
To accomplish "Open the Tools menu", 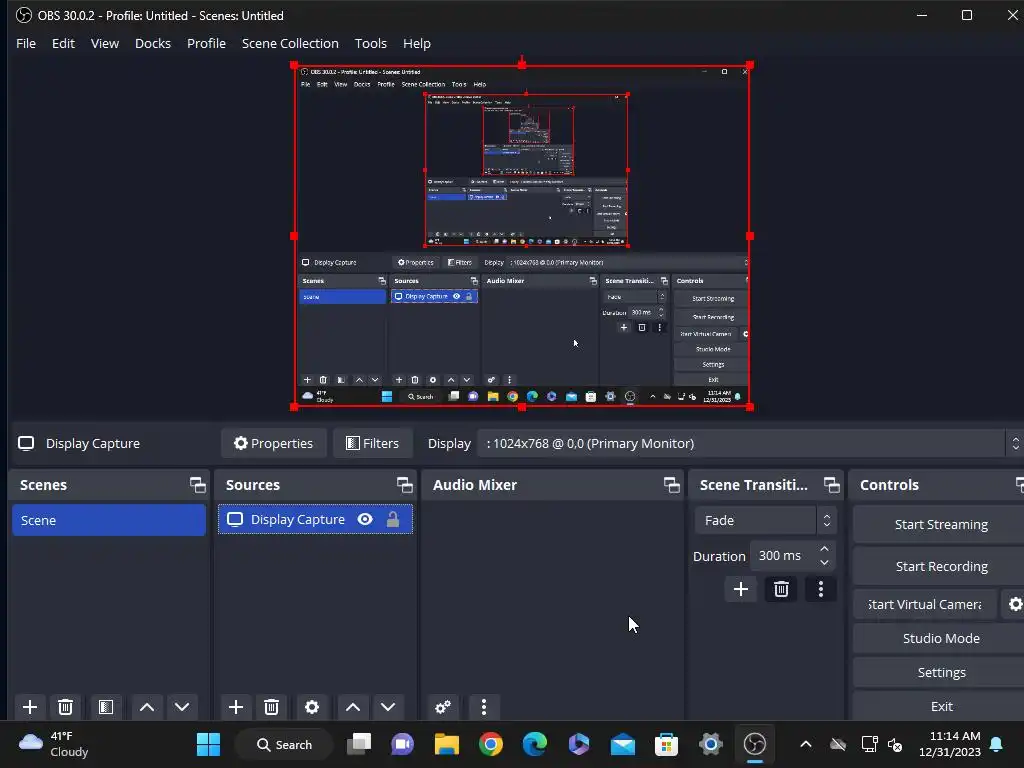I will pyautogui.click(x=370, y=43).
